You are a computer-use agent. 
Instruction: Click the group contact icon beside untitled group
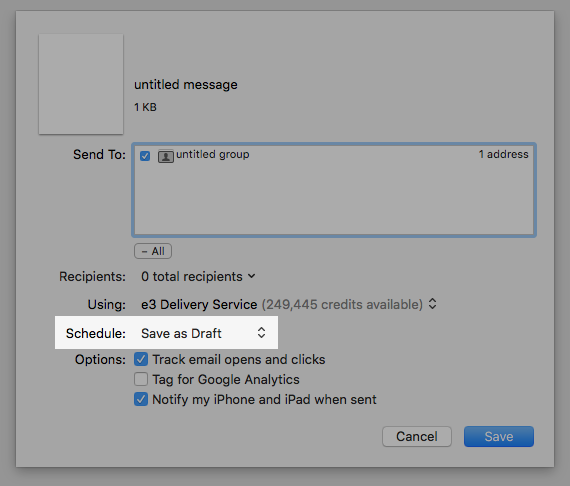pyautogui.click(x=165, y=156)
